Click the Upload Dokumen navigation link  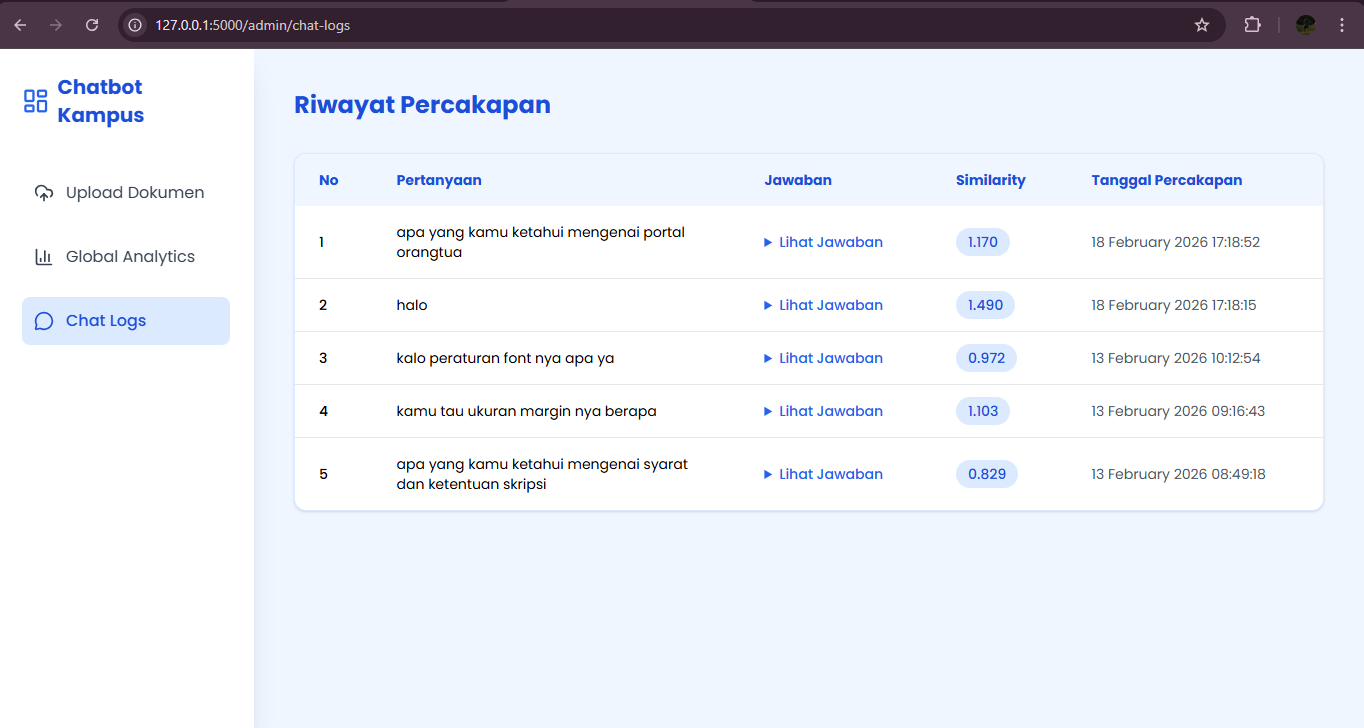coord(134,192)
